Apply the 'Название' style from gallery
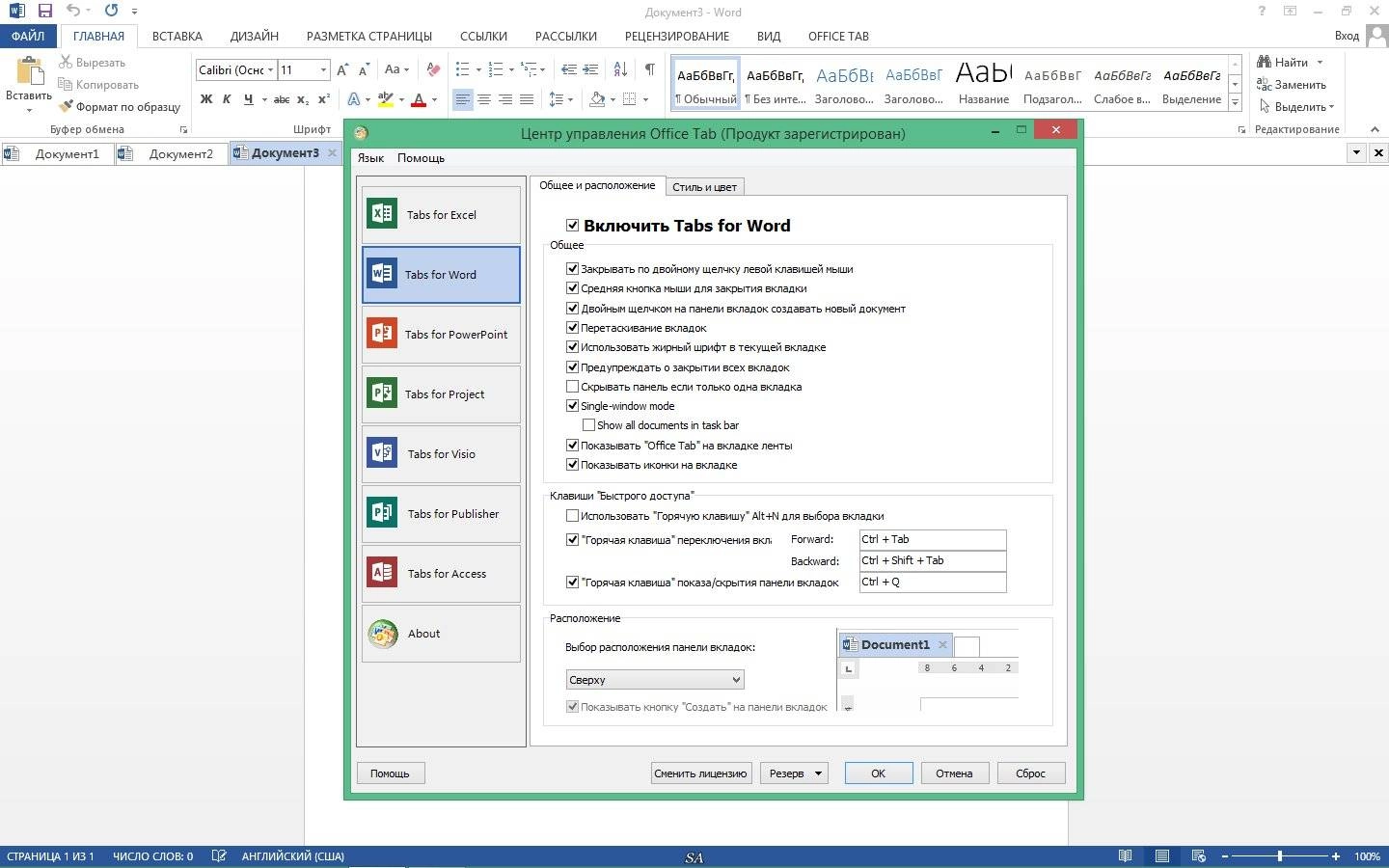Viewport: 1389px width, 868px height. 983,83
